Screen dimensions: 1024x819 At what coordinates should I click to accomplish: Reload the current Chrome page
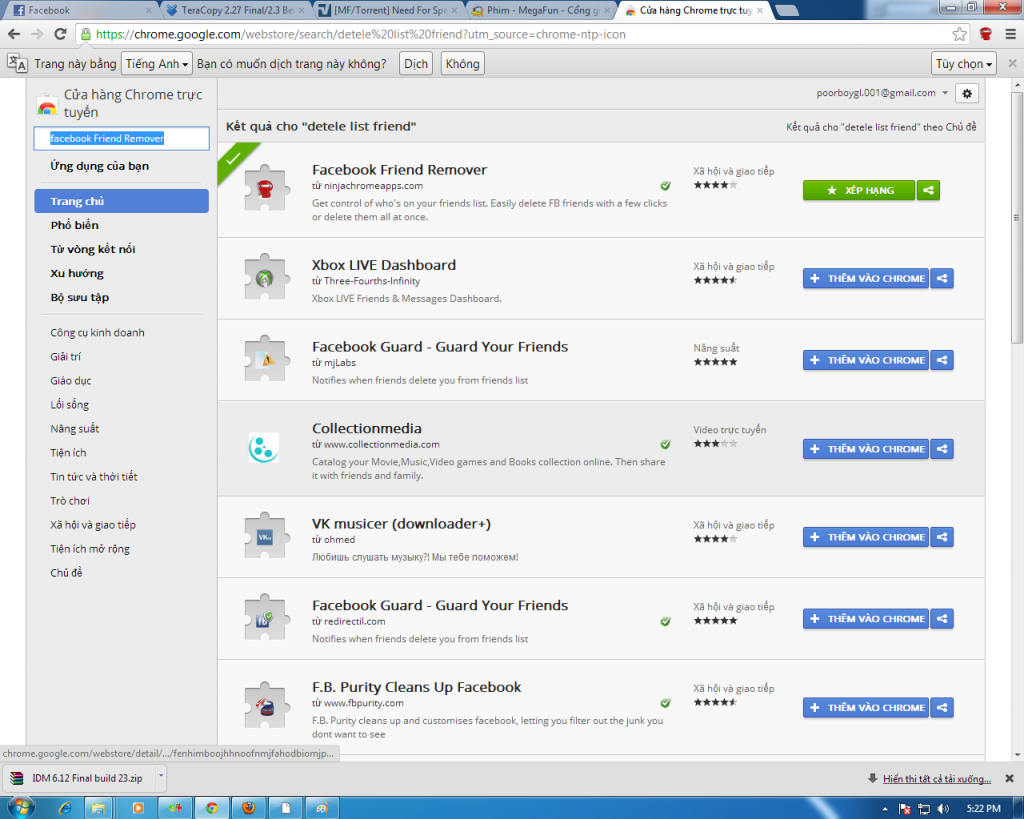(x=60, y=34)
